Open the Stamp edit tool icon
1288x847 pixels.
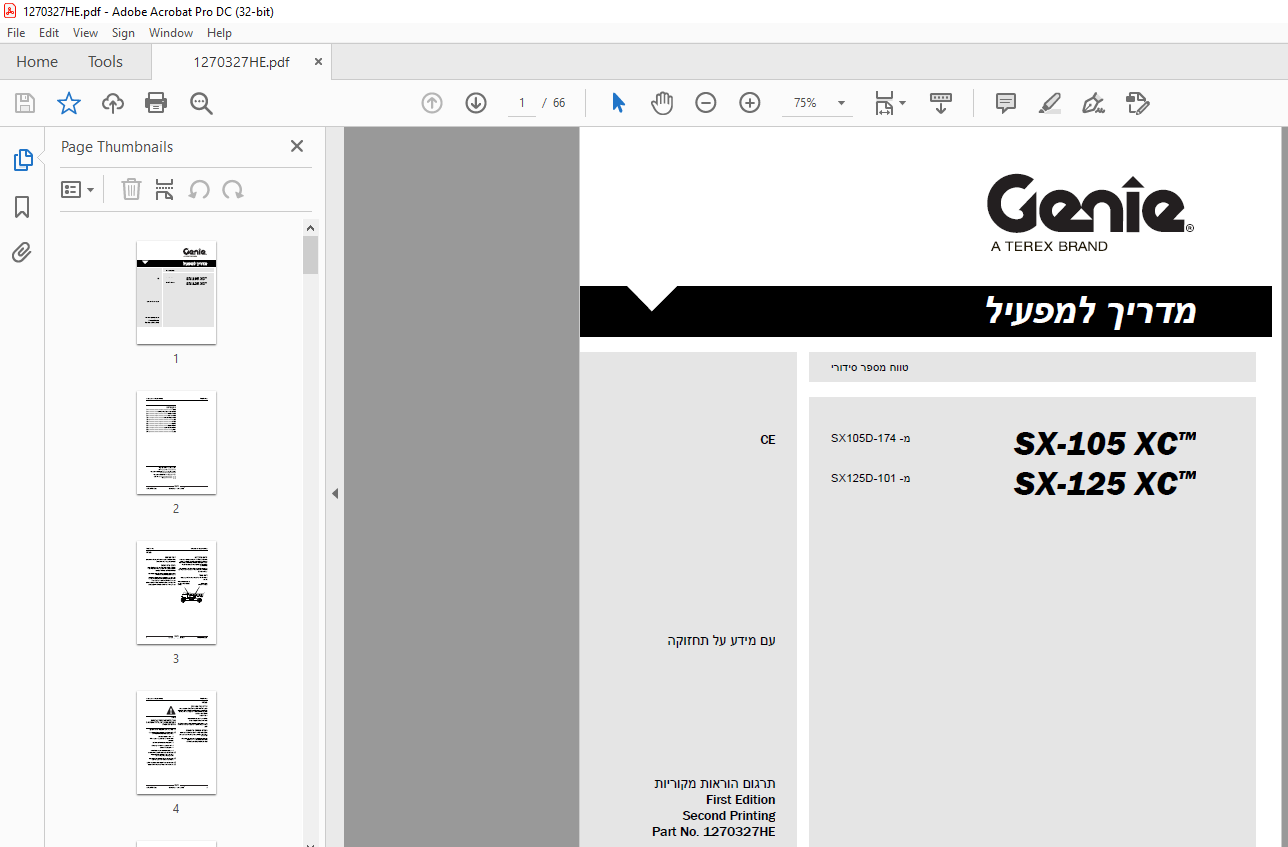coord(1137,103)
